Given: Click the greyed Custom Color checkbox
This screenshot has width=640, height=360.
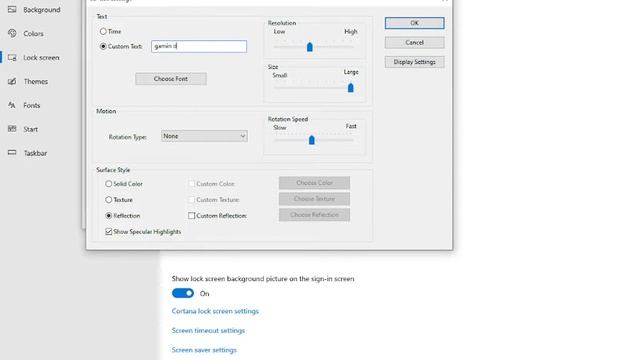Looking at the screenshot, I should pyautogui.click(x=191, y=184).
